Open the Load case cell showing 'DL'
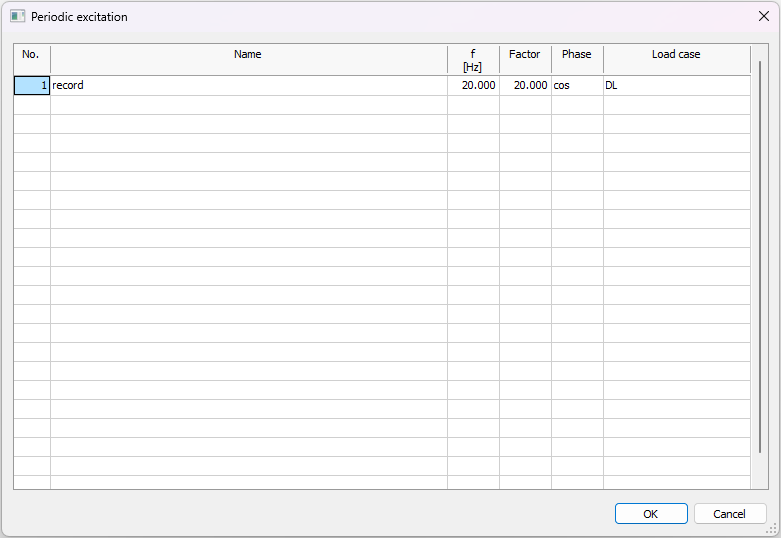The width and height of the screenshot is (781, 538). (676, 86)
